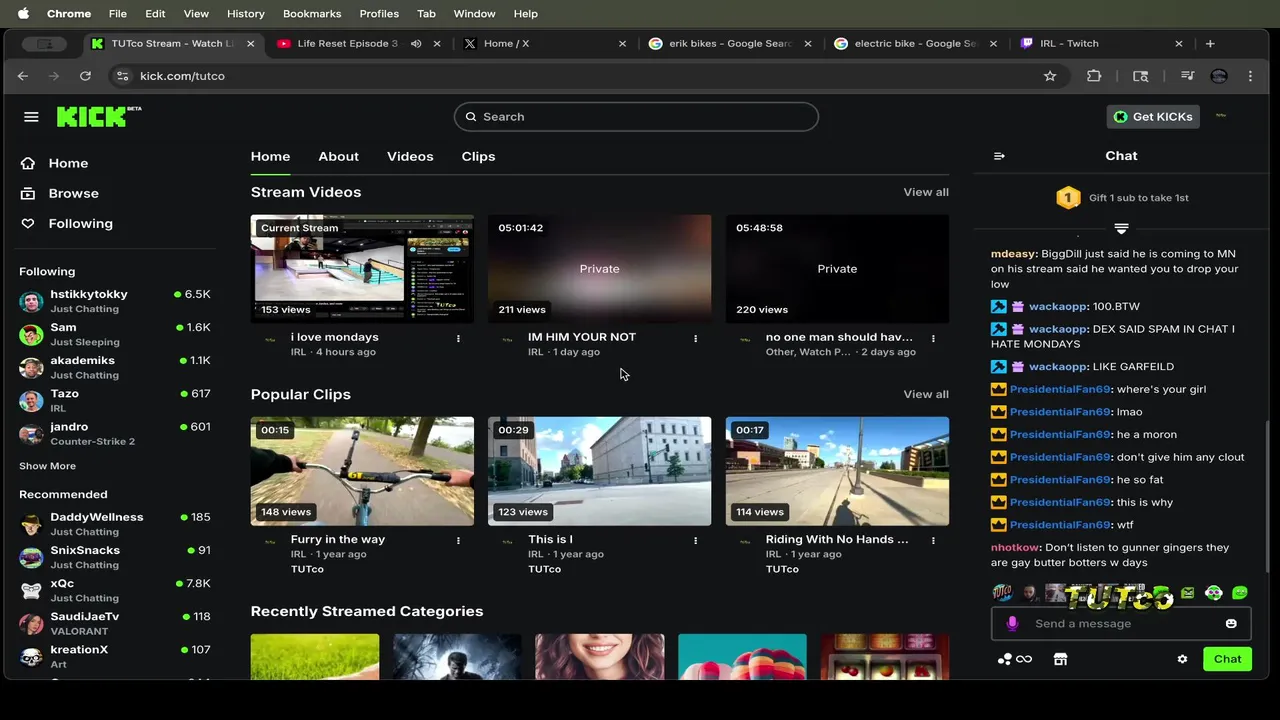Open options for 'IM HIM YOUR NOT' video
Image resolution: width=1280 pixels, height=720 pixels.
(696, 339)
